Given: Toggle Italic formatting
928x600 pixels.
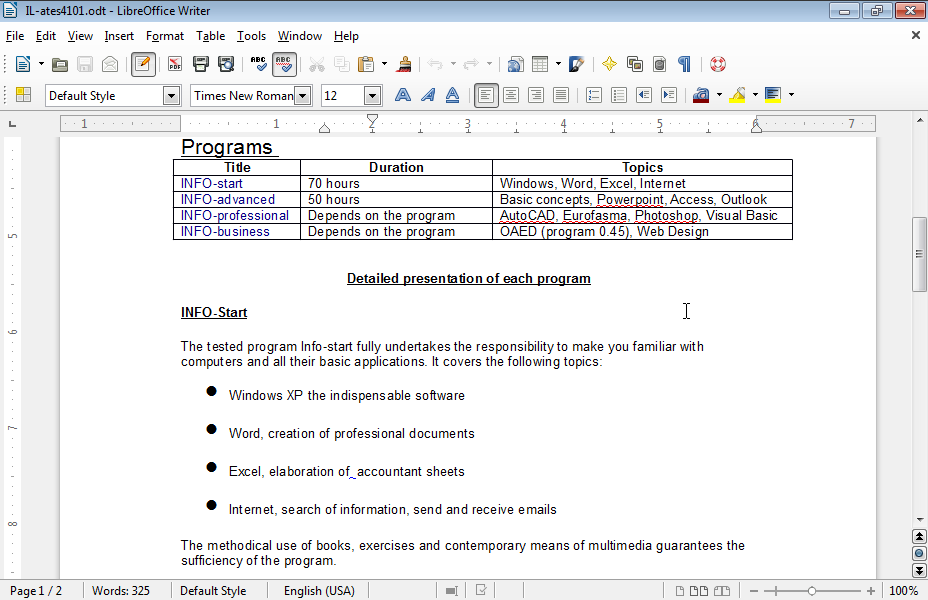Looking at the screenshot, I should click(427, 95).
